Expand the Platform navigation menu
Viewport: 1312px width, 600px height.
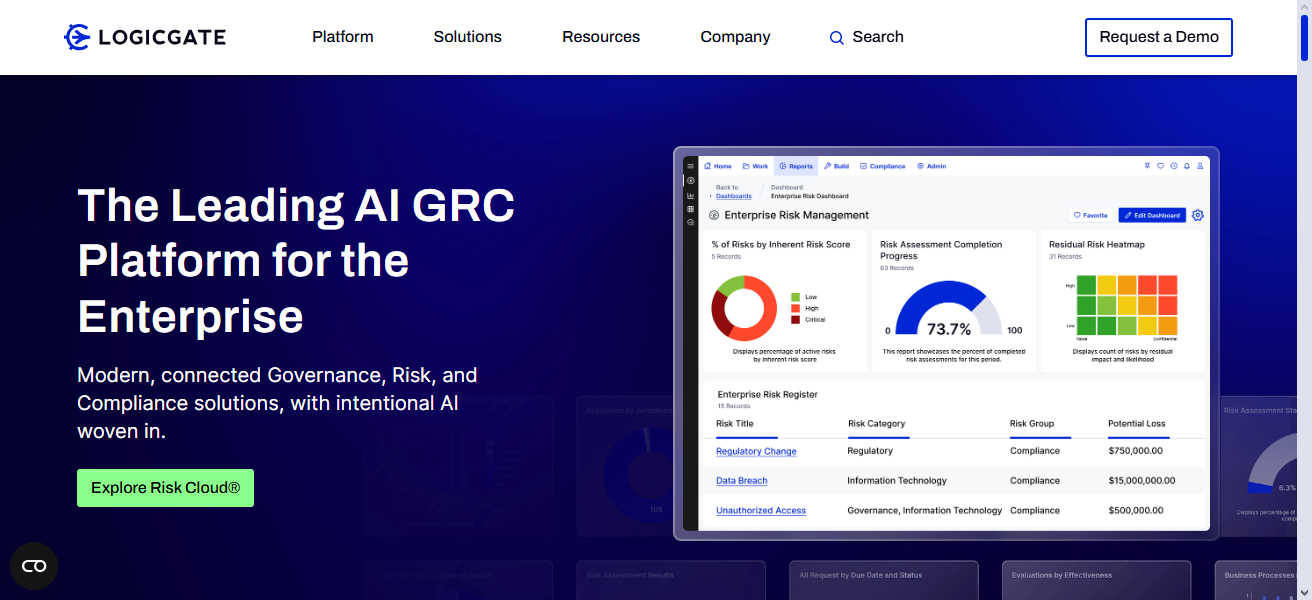click(x=342, y=37)
